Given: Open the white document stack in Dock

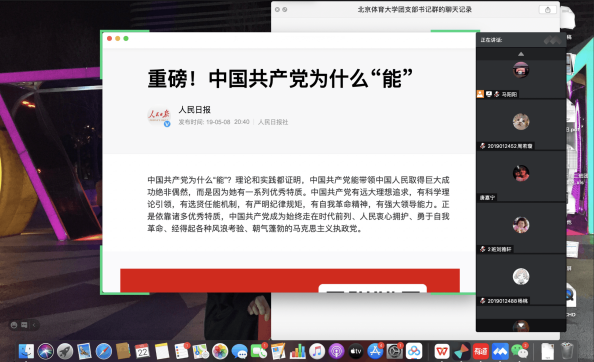Looking at the screenshot, I should 548,351.
